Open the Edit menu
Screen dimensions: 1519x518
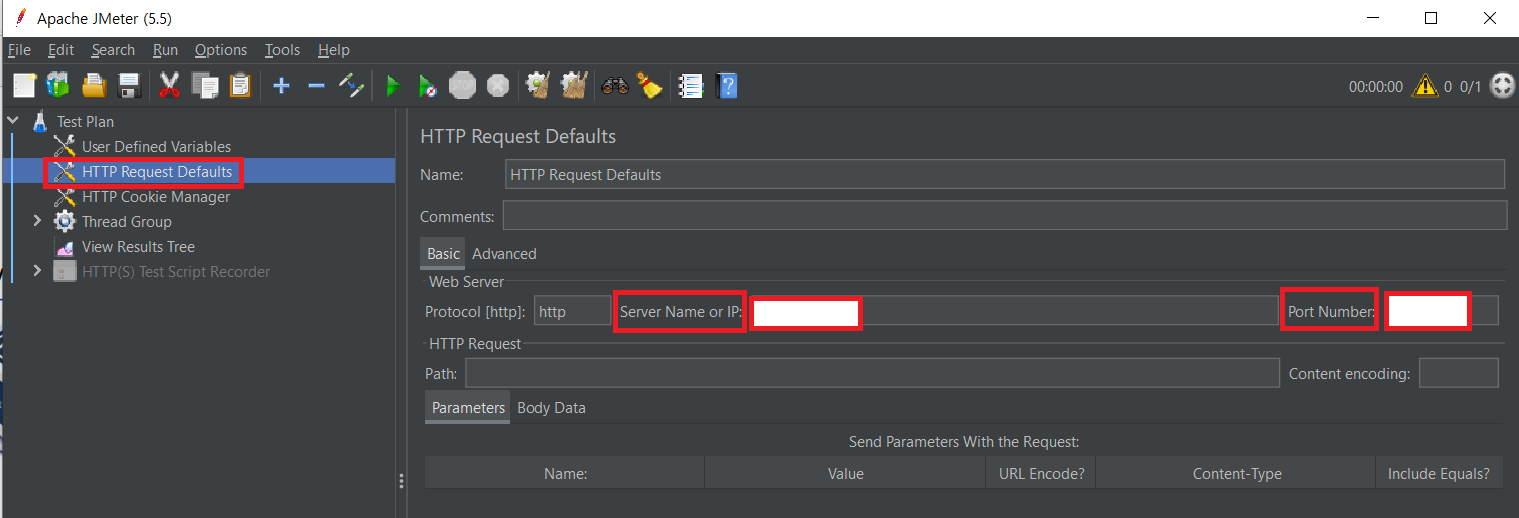(61, 50)
